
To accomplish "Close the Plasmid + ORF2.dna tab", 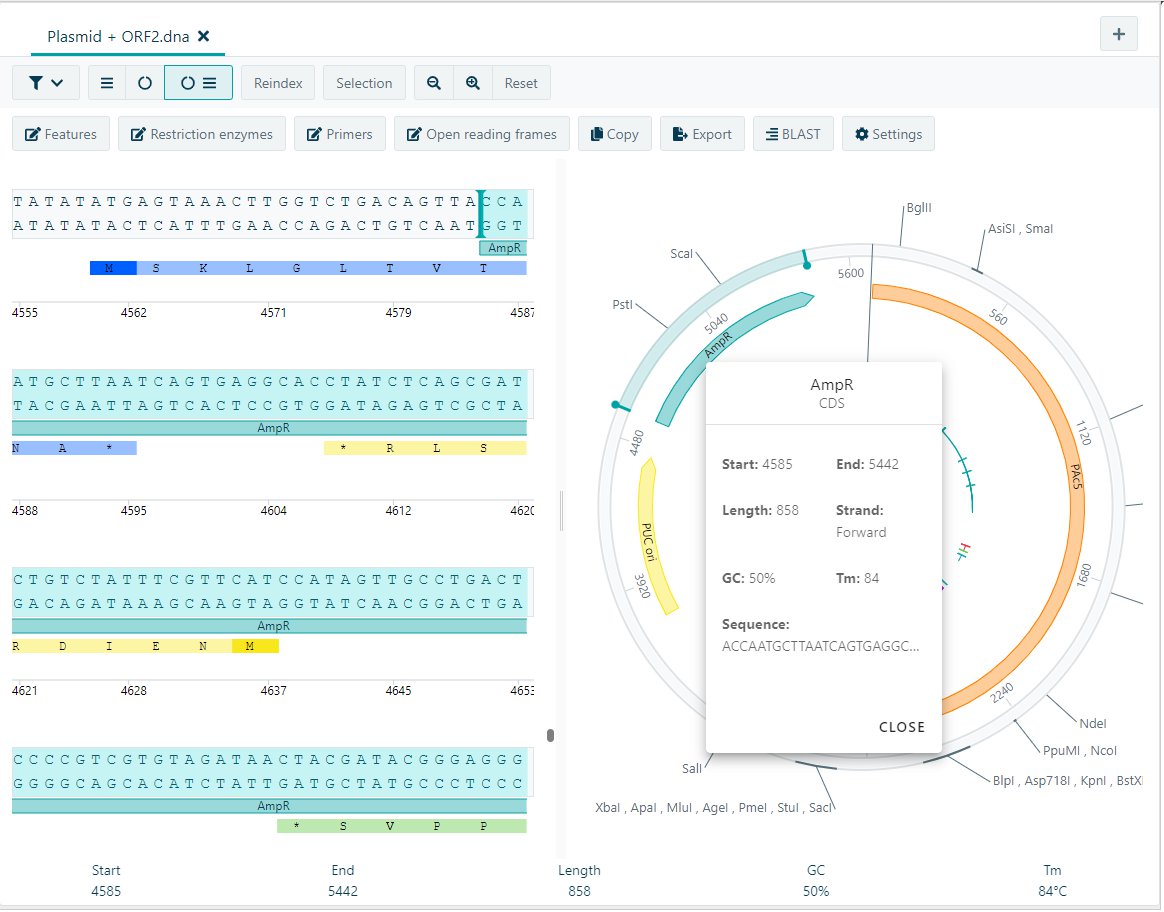I will click(x=203, y=36).
